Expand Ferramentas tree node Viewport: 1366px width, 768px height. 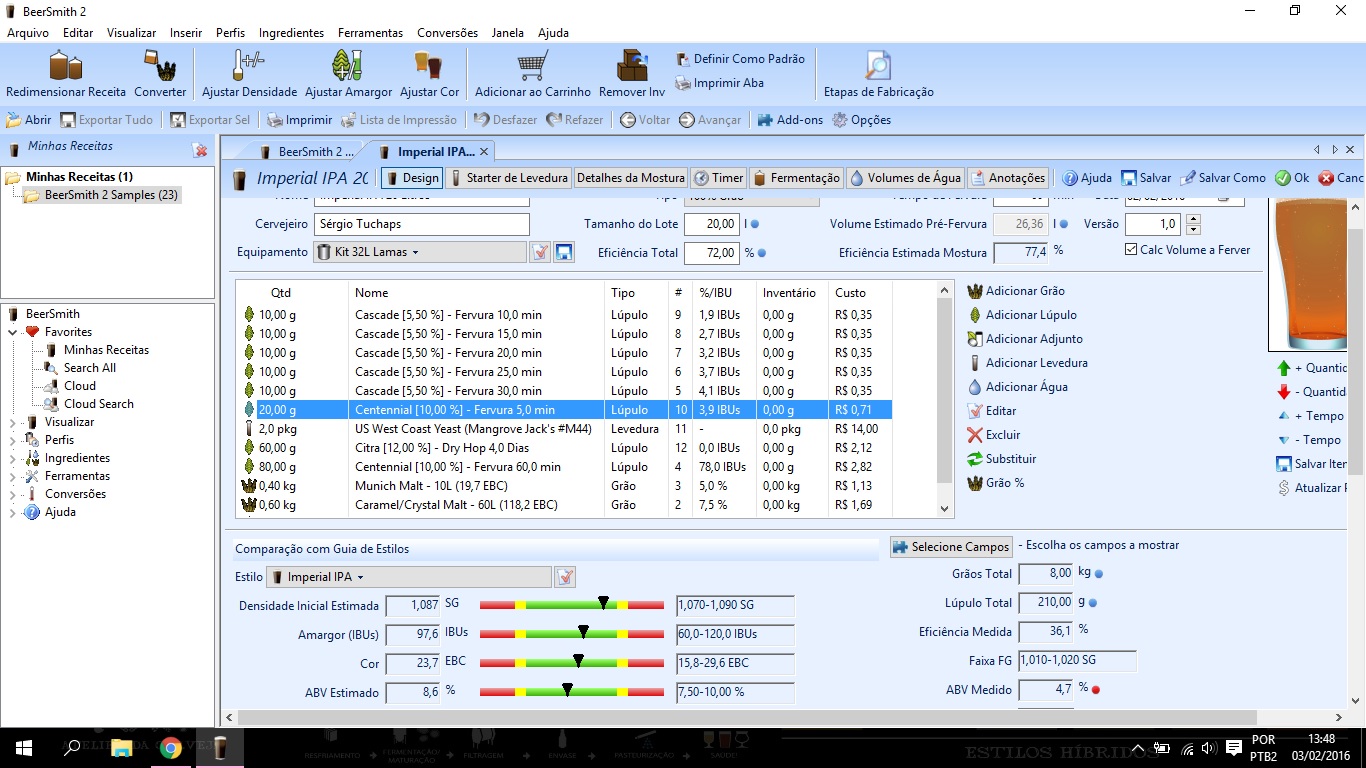coord(13,476)
